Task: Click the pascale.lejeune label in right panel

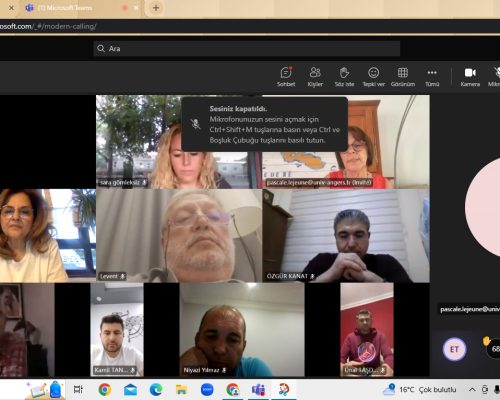Action: [469, 309]
